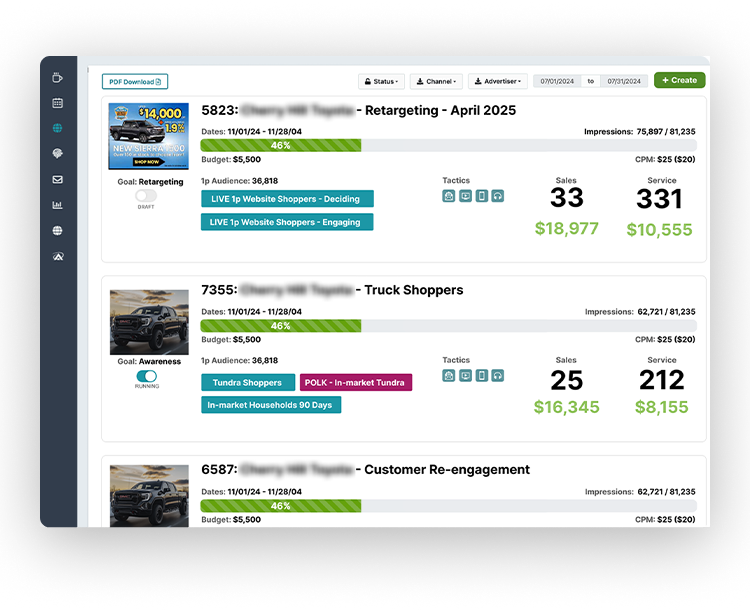Expand the Advertiser dropdown
Viewport: 750px width, 612px height.
coord(497,81)
